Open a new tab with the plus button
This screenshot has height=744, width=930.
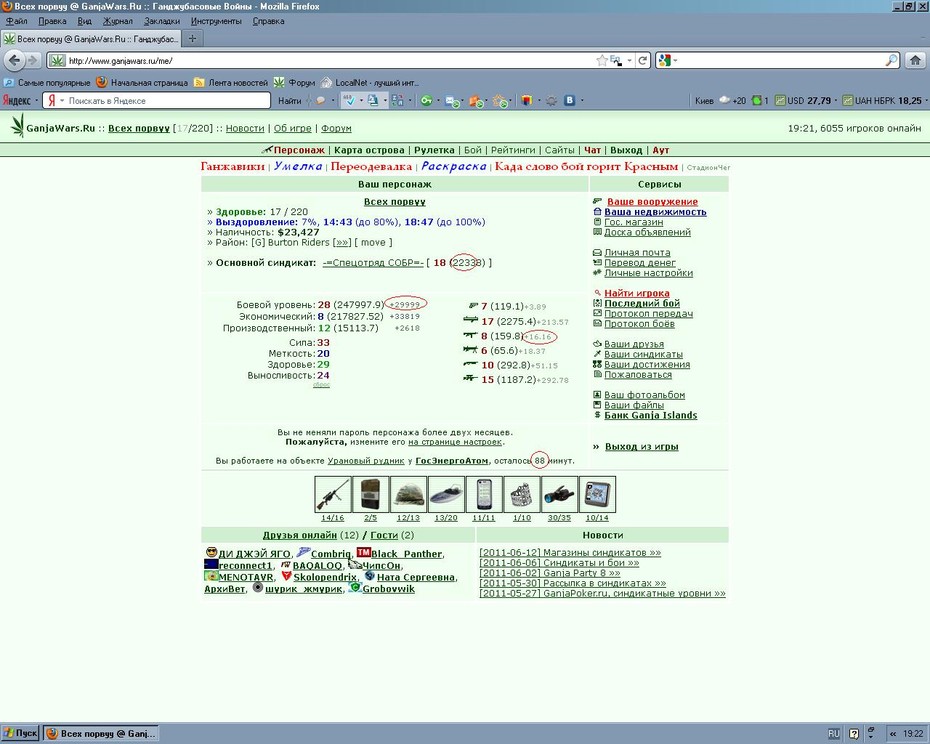(x=192, y=39)
